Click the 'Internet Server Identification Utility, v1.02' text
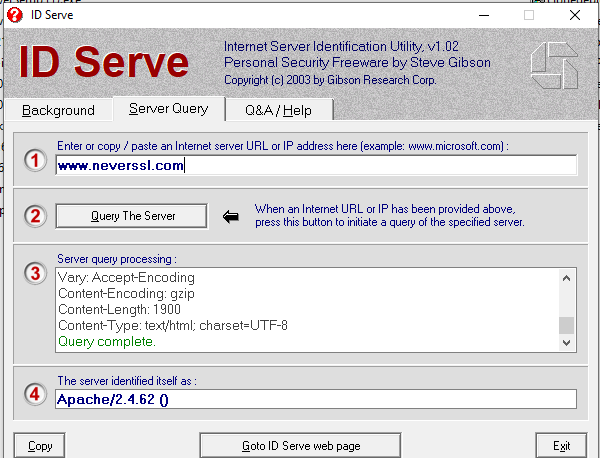 tap(341, 46)
